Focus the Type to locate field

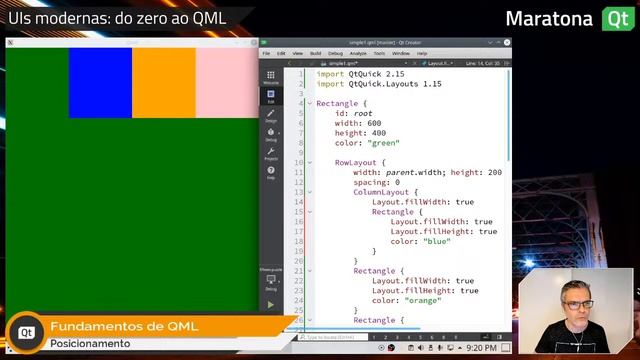pyautogui.click(x=332, y=338)
